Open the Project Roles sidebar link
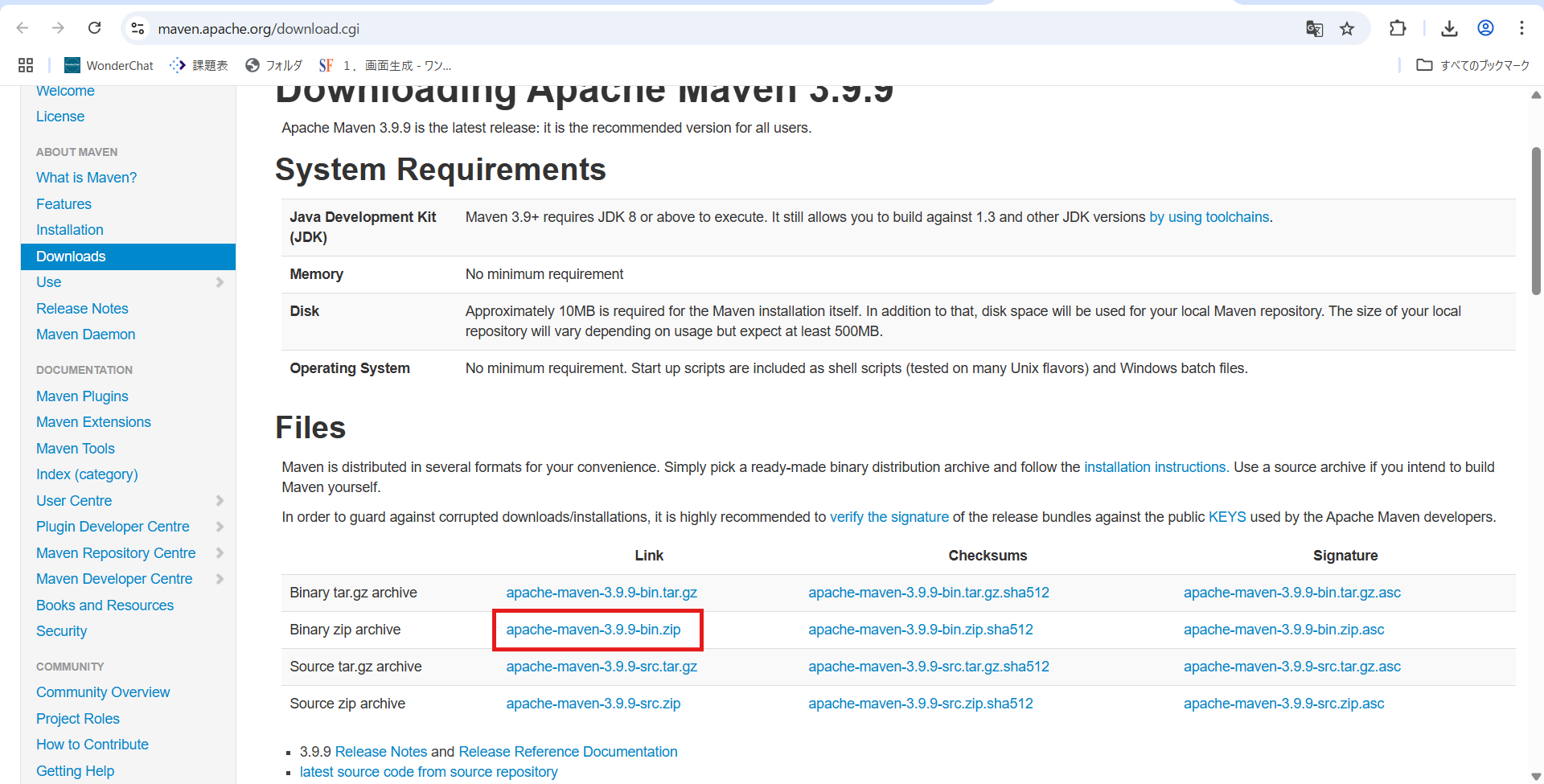1544x784 pixels. (x=78, y=719)
